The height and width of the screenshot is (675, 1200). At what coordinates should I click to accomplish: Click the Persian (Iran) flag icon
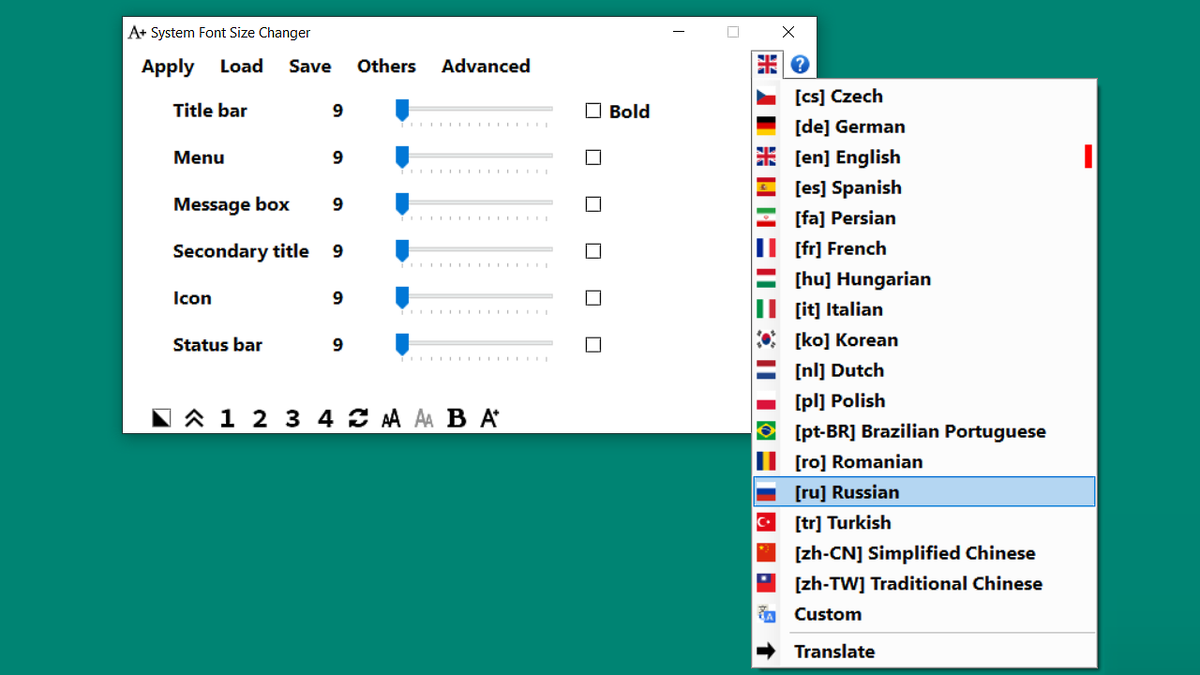(x=766, y=218)
